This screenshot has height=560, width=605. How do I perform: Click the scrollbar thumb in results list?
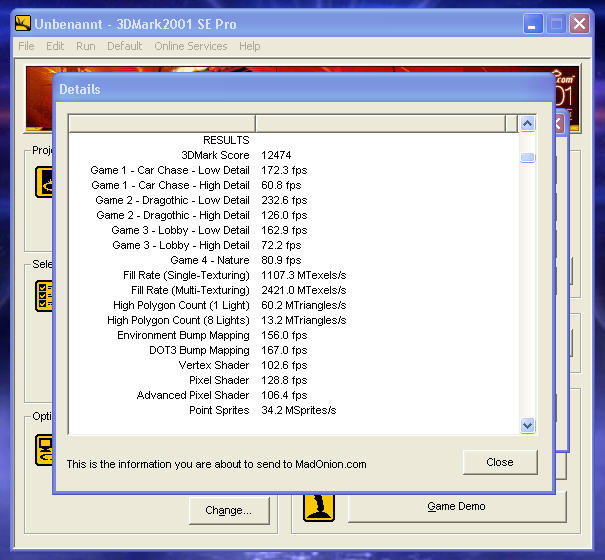pyautogui.click(x=527, y=157)
